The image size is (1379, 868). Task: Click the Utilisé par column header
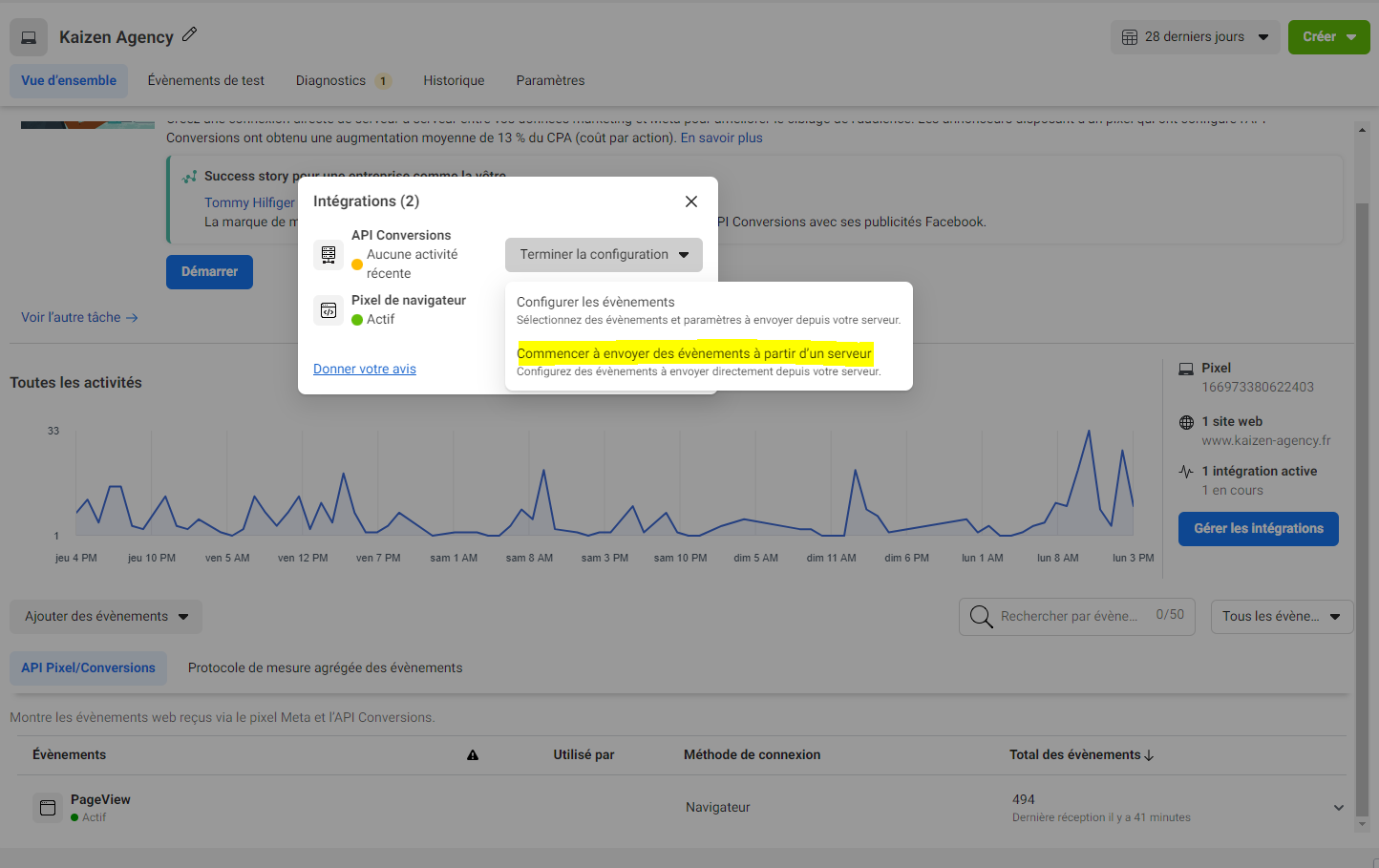[583, 755]
